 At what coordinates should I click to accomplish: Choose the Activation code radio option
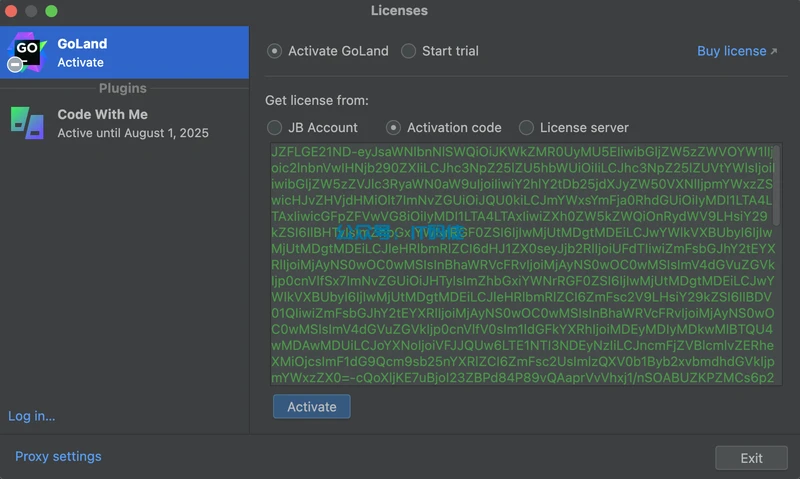[393, 128]
